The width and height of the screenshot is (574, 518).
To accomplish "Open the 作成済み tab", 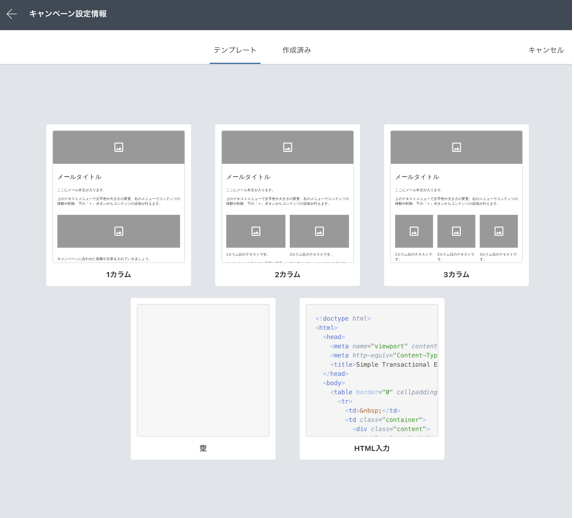I will [x=297, y=50].
